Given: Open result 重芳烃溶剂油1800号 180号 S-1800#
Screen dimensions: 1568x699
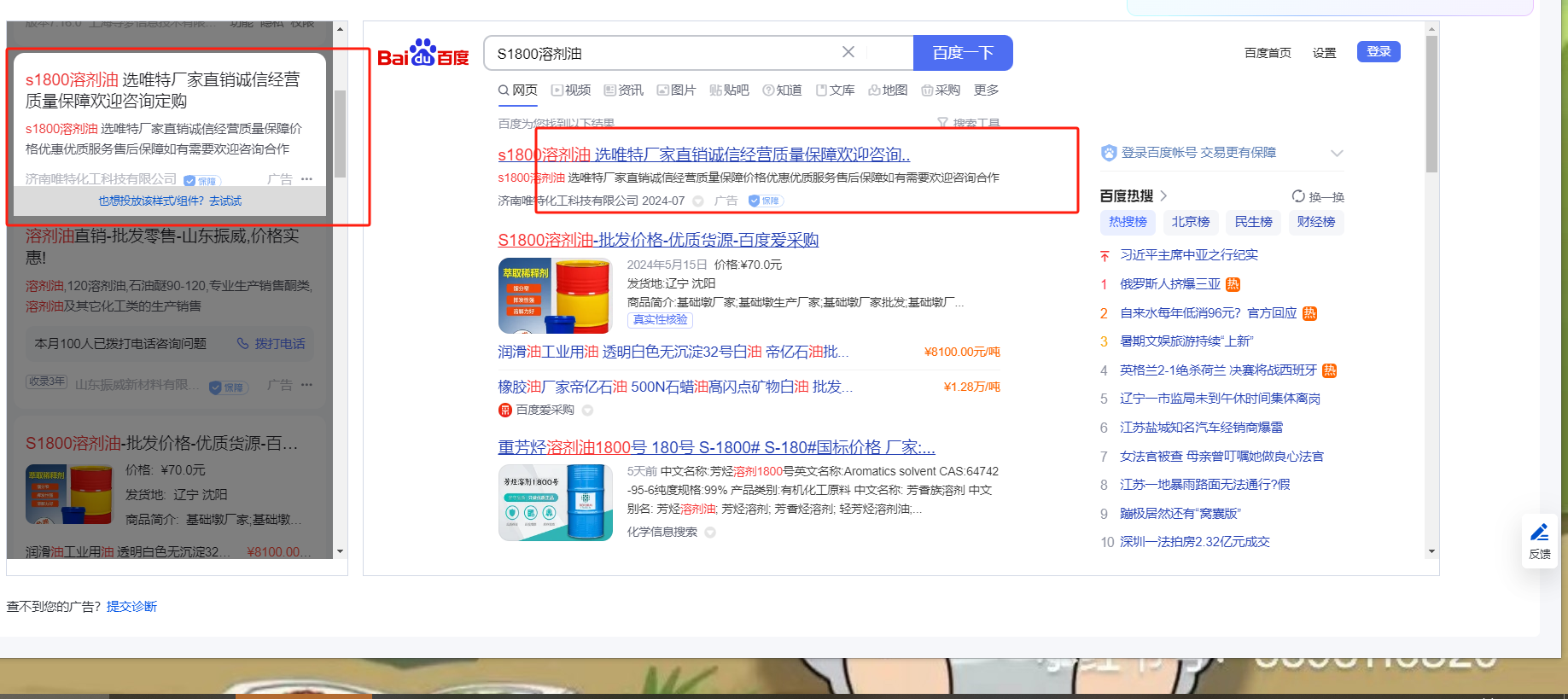Looking at the screenshot, I should 716,447.
